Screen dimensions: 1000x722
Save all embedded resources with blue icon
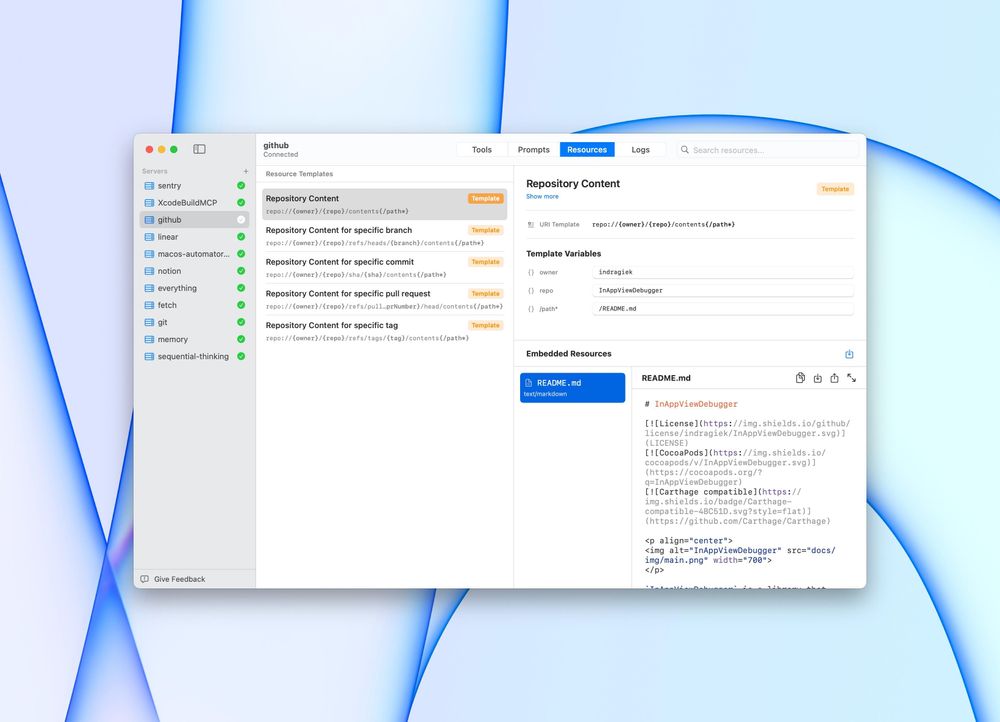[x=849, y=354]
